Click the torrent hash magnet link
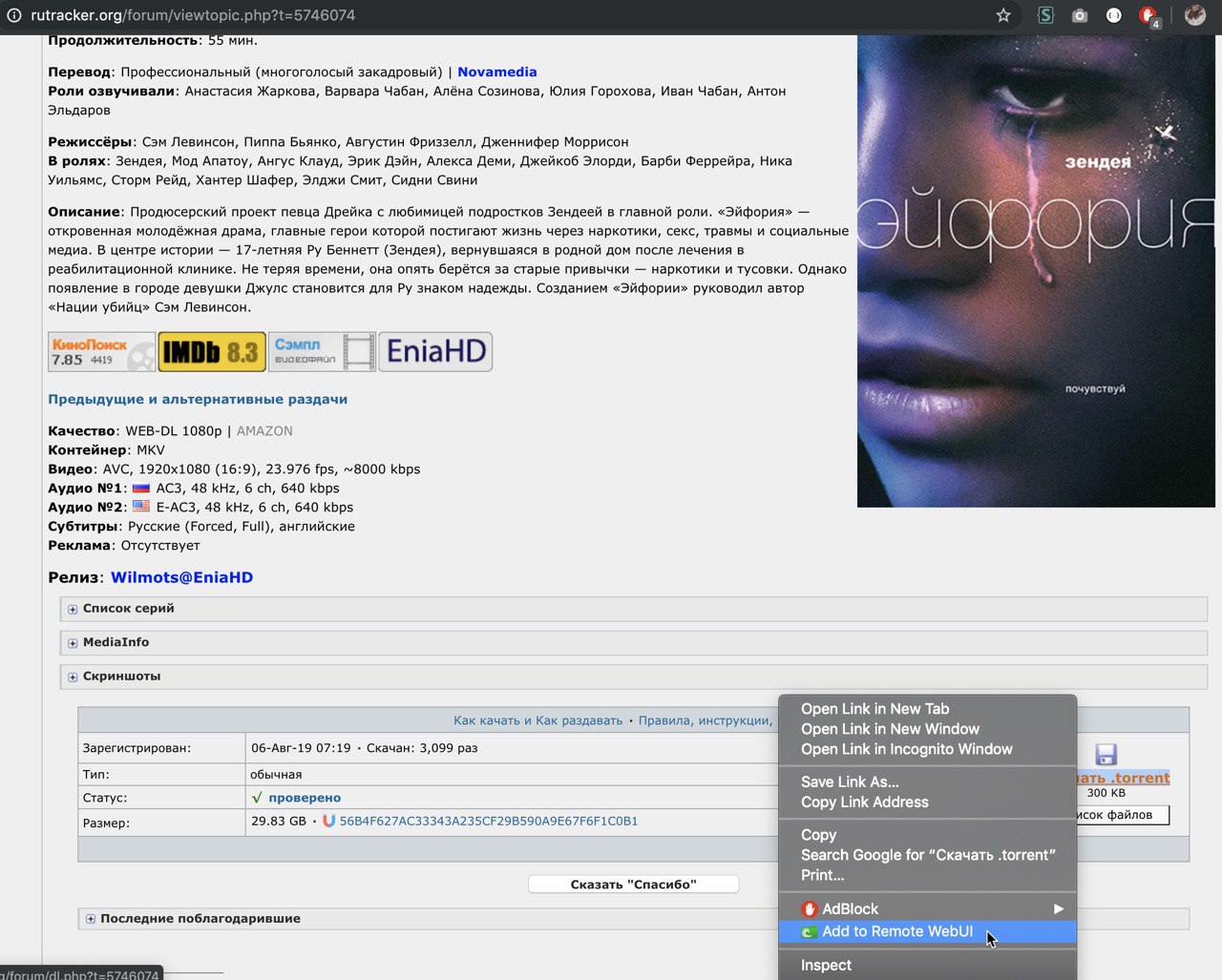 pos(489,821)
